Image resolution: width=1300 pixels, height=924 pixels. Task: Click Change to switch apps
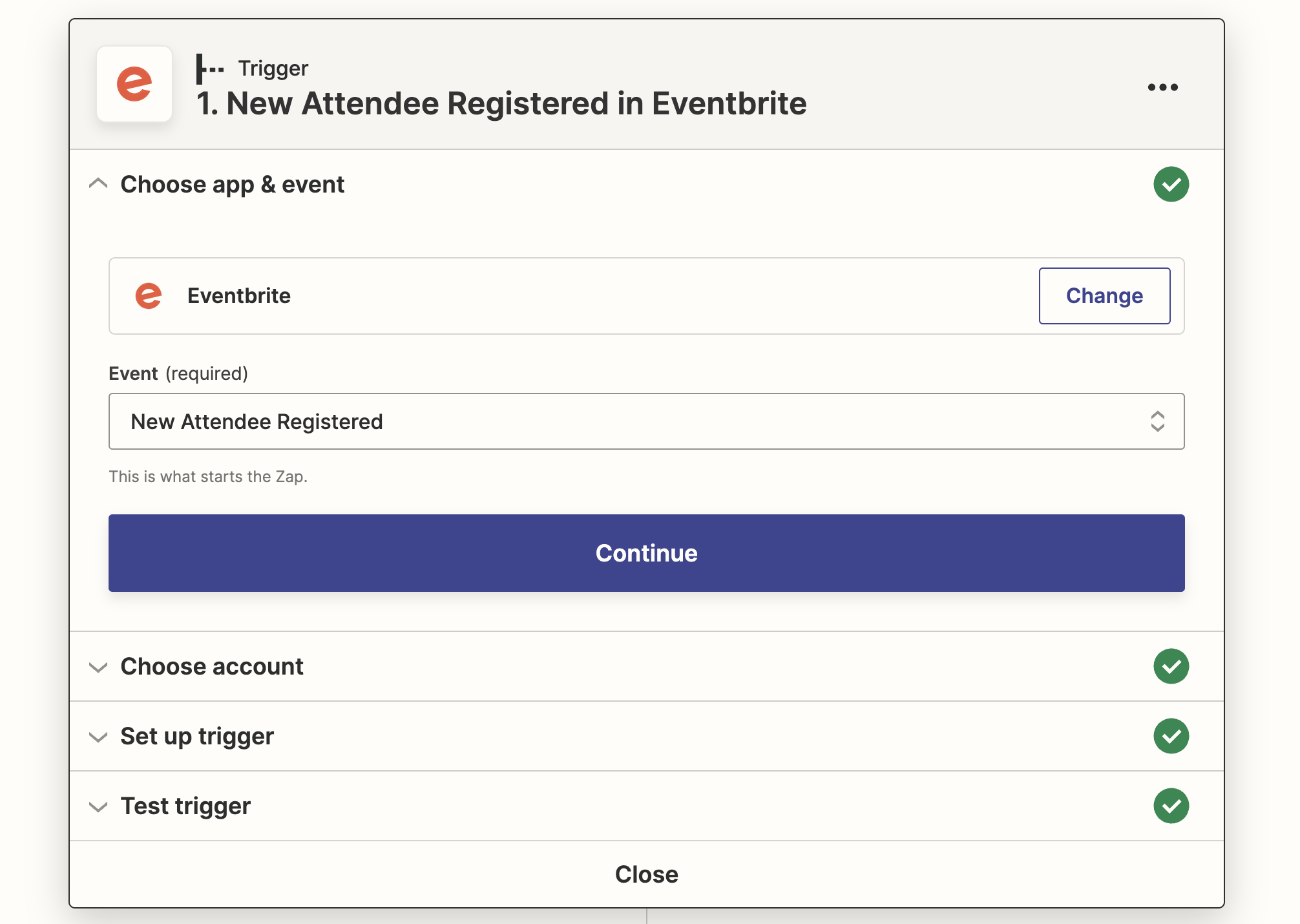tap(1104, 295)
